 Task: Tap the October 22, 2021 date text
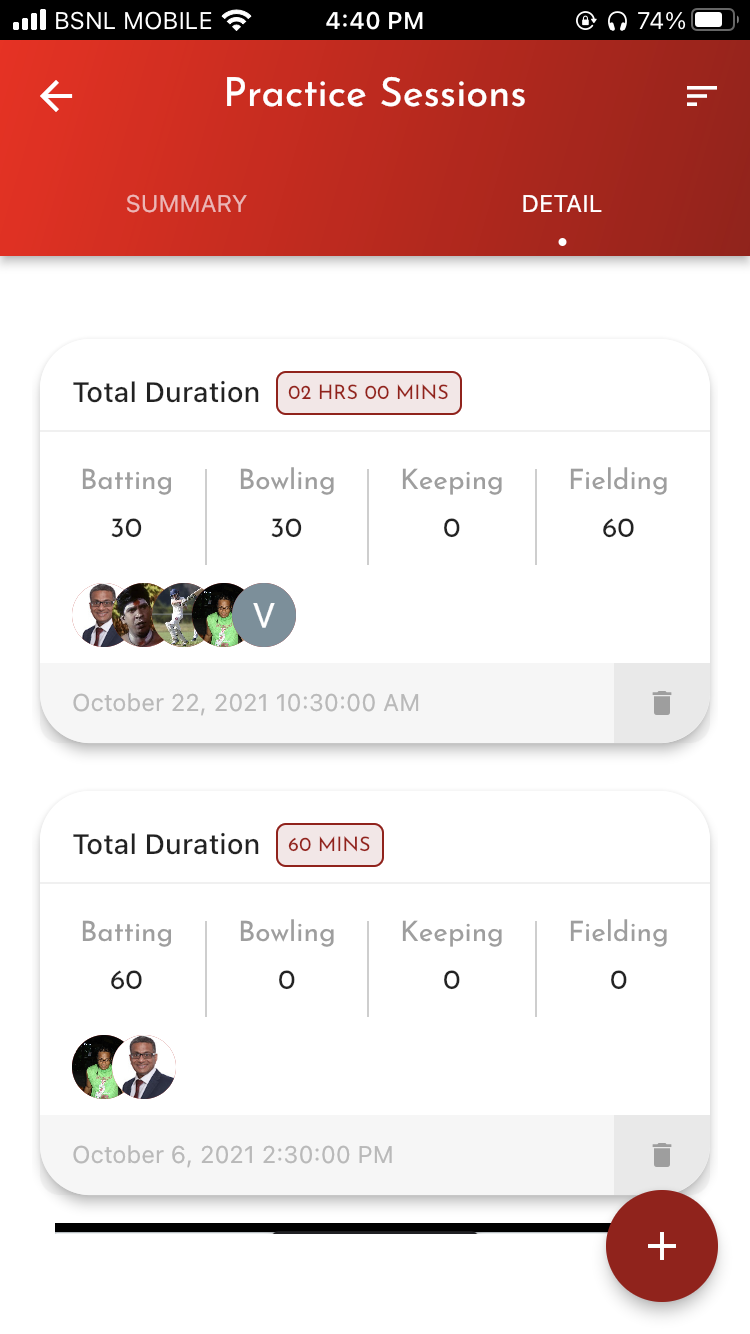click(246, 703)
